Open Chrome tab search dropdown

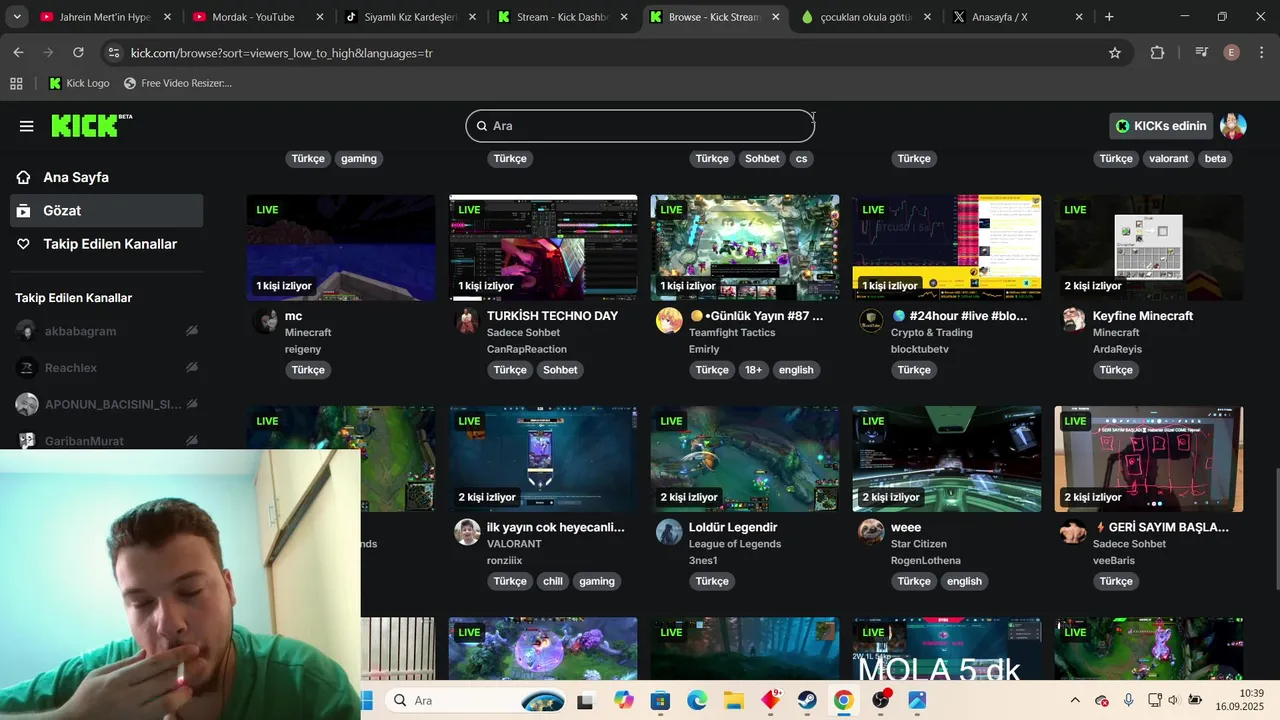(17, 17)
